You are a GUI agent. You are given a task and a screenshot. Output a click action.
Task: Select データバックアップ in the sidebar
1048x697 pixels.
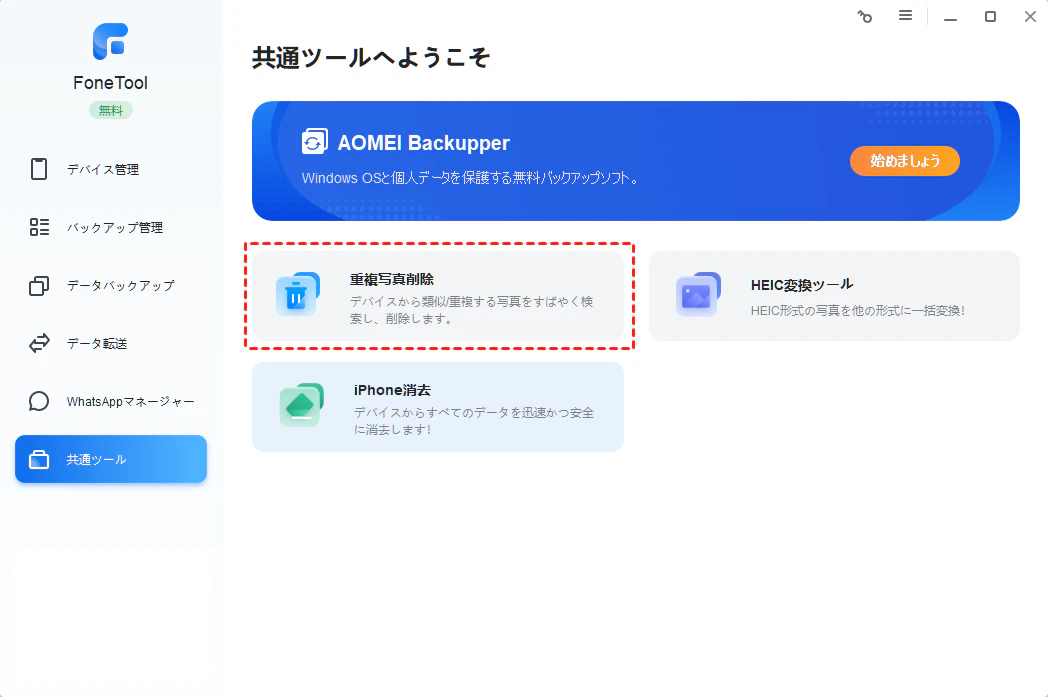click(111, 285)
